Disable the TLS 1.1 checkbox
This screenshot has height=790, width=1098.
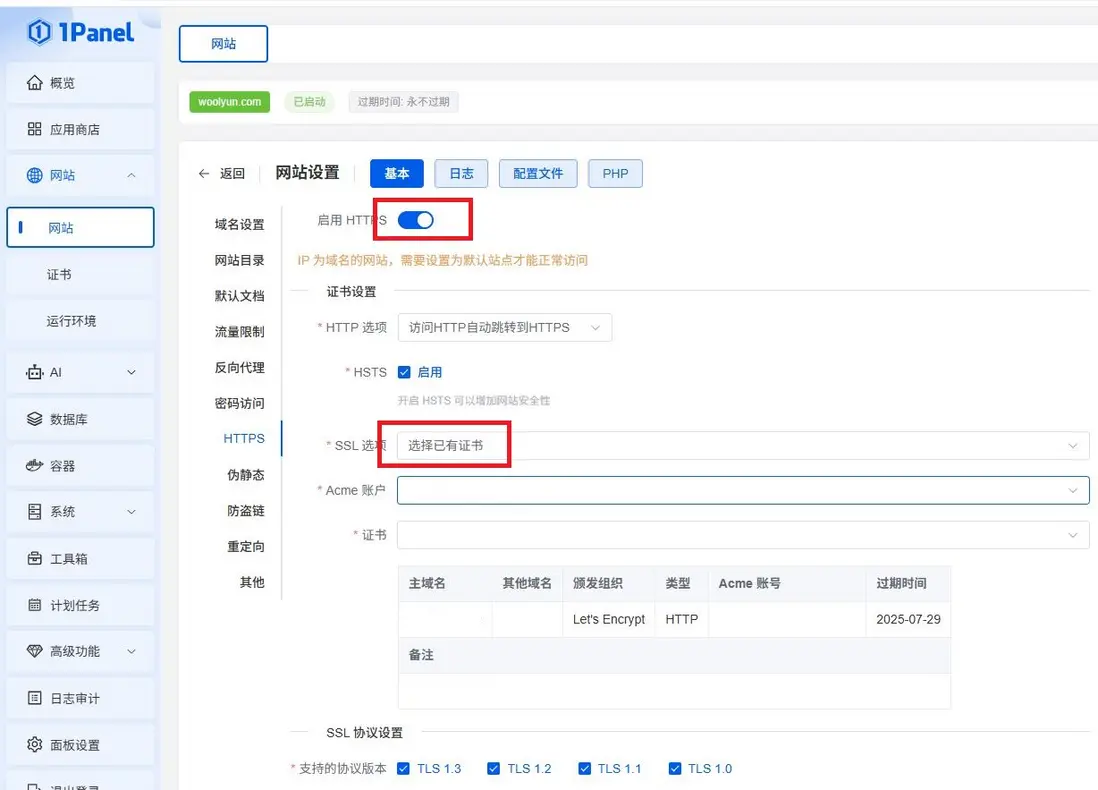pyautogui.click(x=585, y=768)
